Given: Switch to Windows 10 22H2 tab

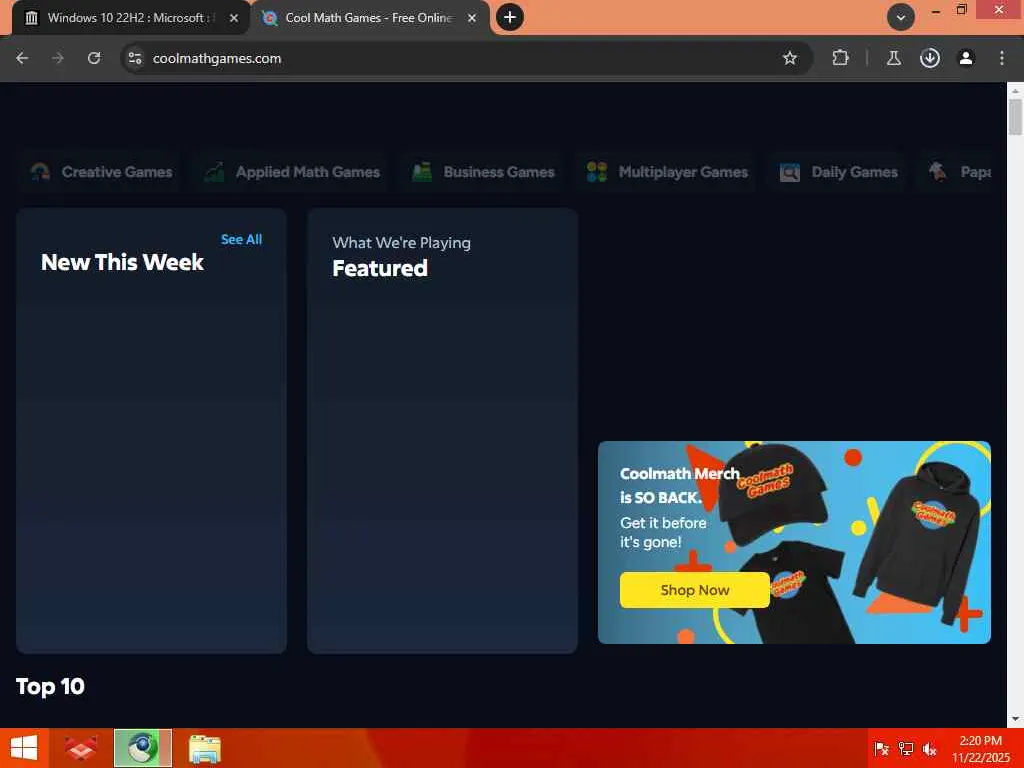Looking at the screenshot, I should click(131, 18).
